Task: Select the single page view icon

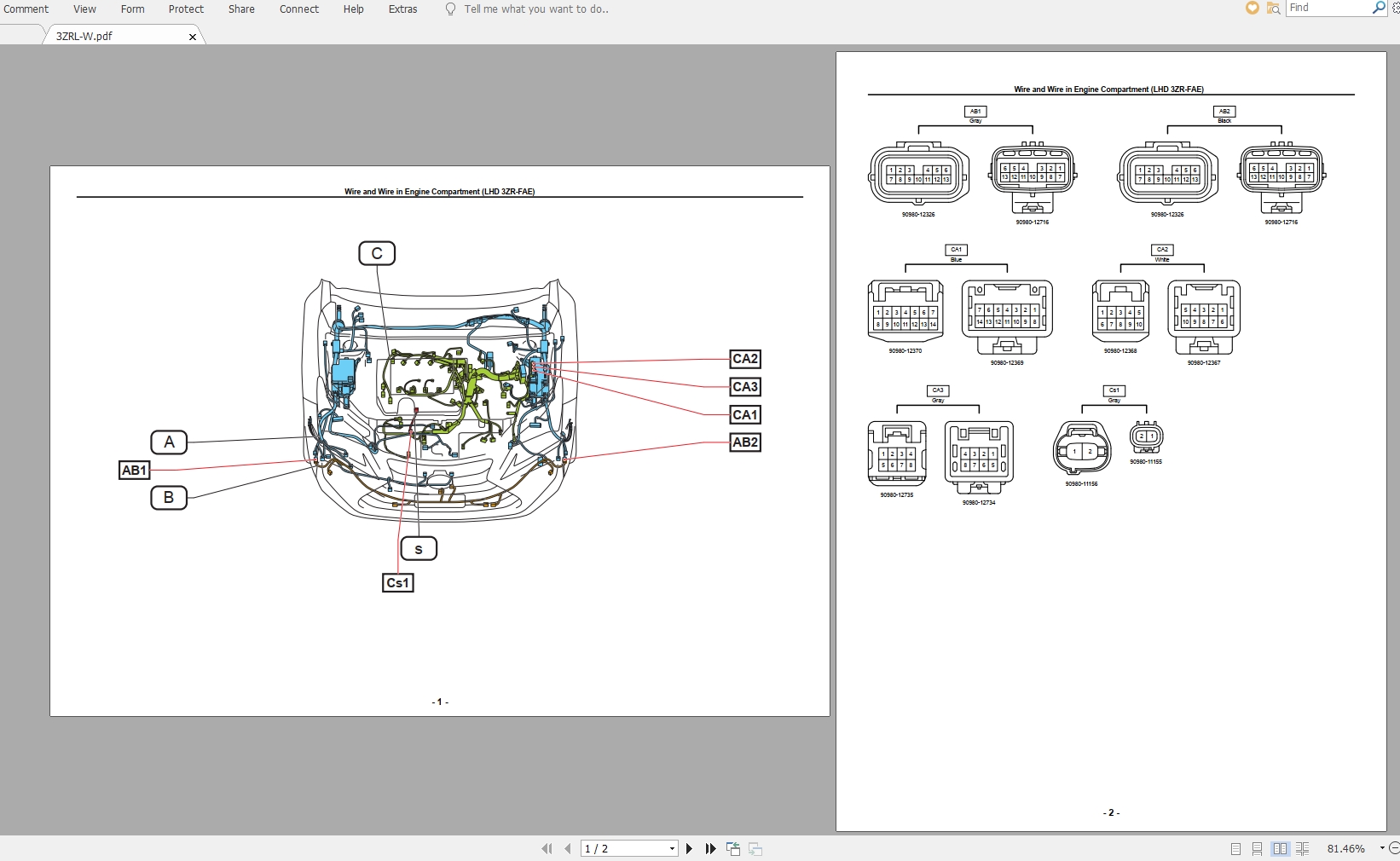Action: coord(1235,848)
